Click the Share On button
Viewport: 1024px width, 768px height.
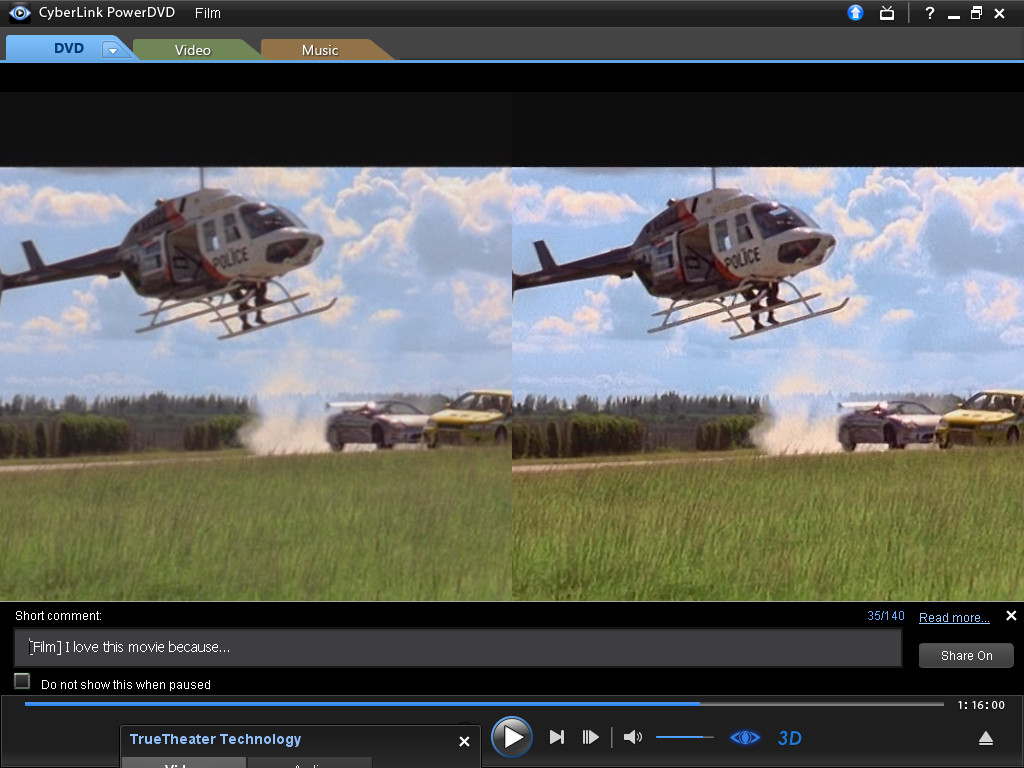(x=966, y=656)
